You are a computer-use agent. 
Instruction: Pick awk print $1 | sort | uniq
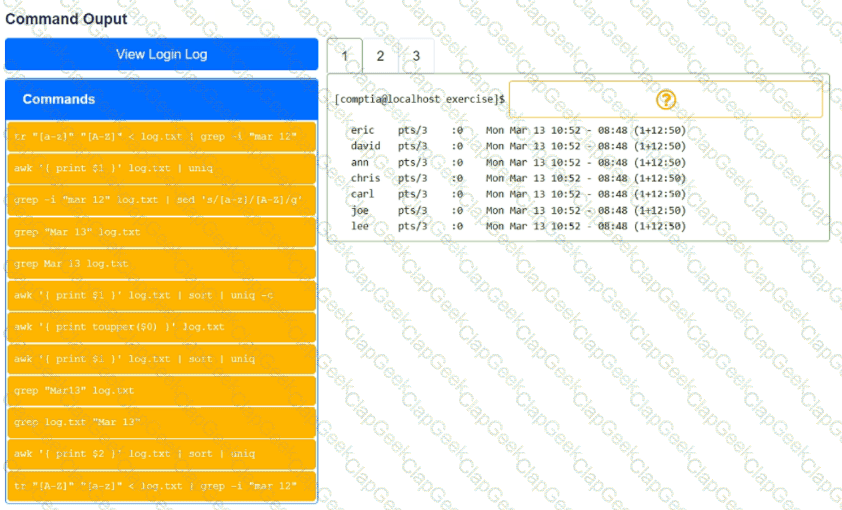161,359
